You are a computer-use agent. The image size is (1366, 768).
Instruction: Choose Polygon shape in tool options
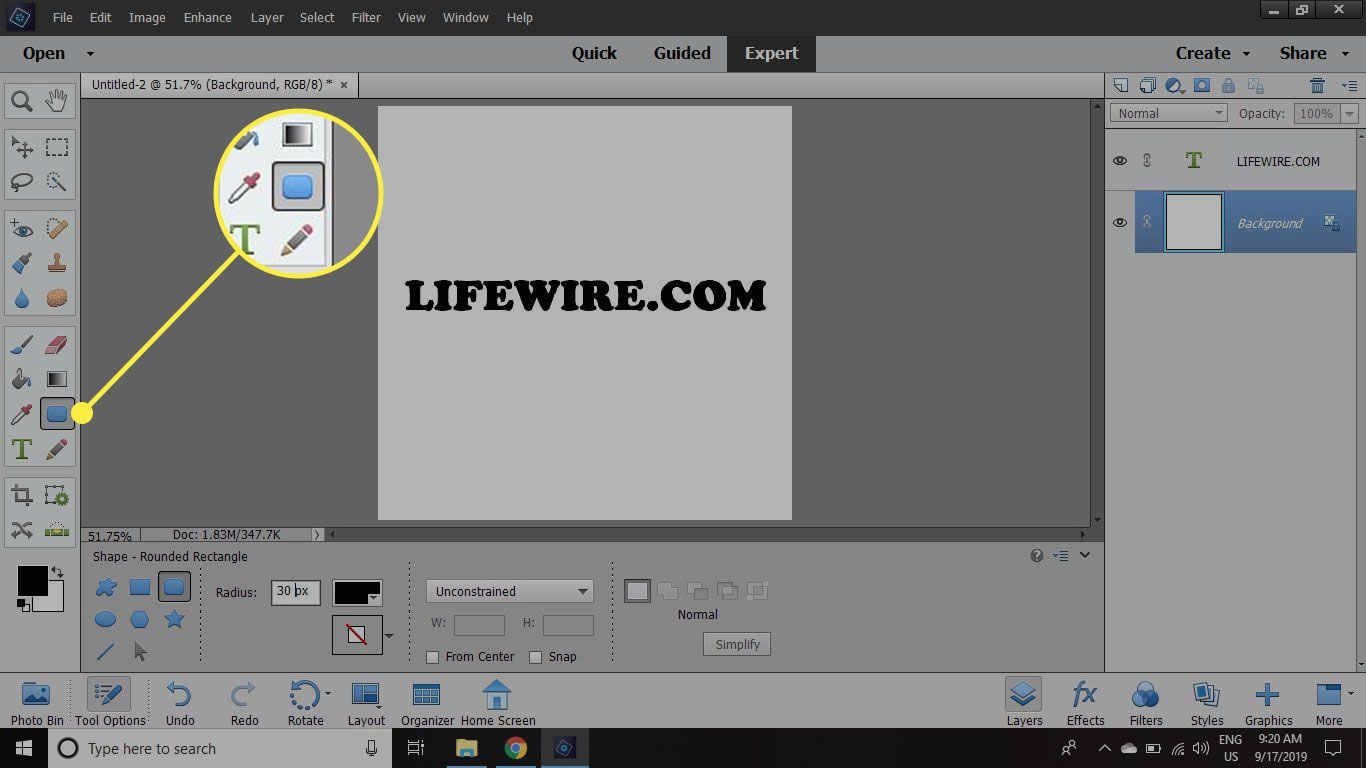pos(140,620)
